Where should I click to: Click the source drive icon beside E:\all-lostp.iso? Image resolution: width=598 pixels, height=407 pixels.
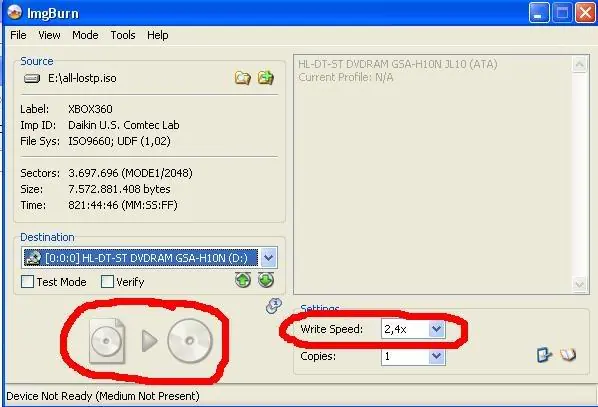tap(32, 79)
